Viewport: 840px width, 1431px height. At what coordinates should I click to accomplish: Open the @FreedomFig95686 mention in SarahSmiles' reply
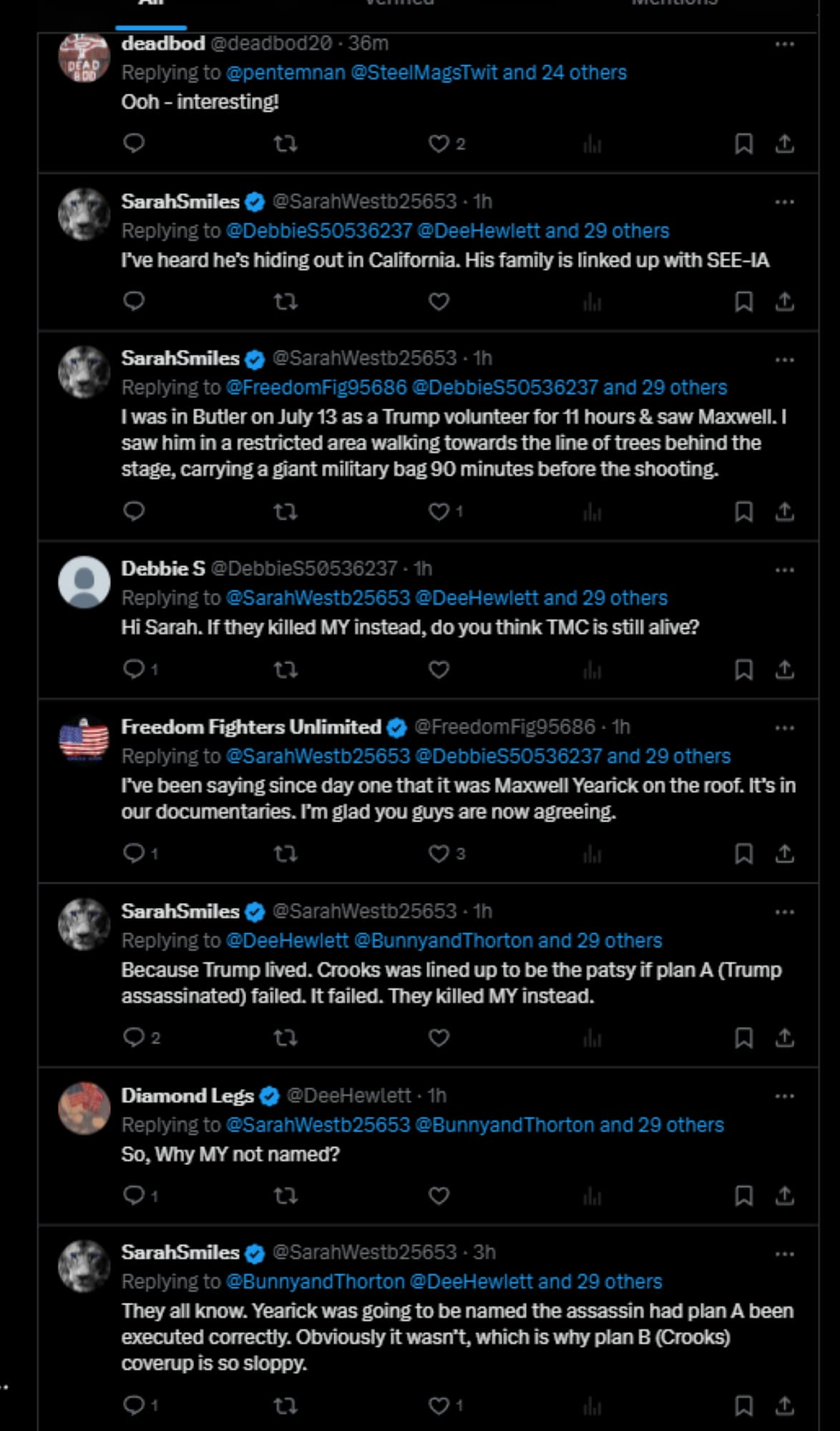(316, 387)
